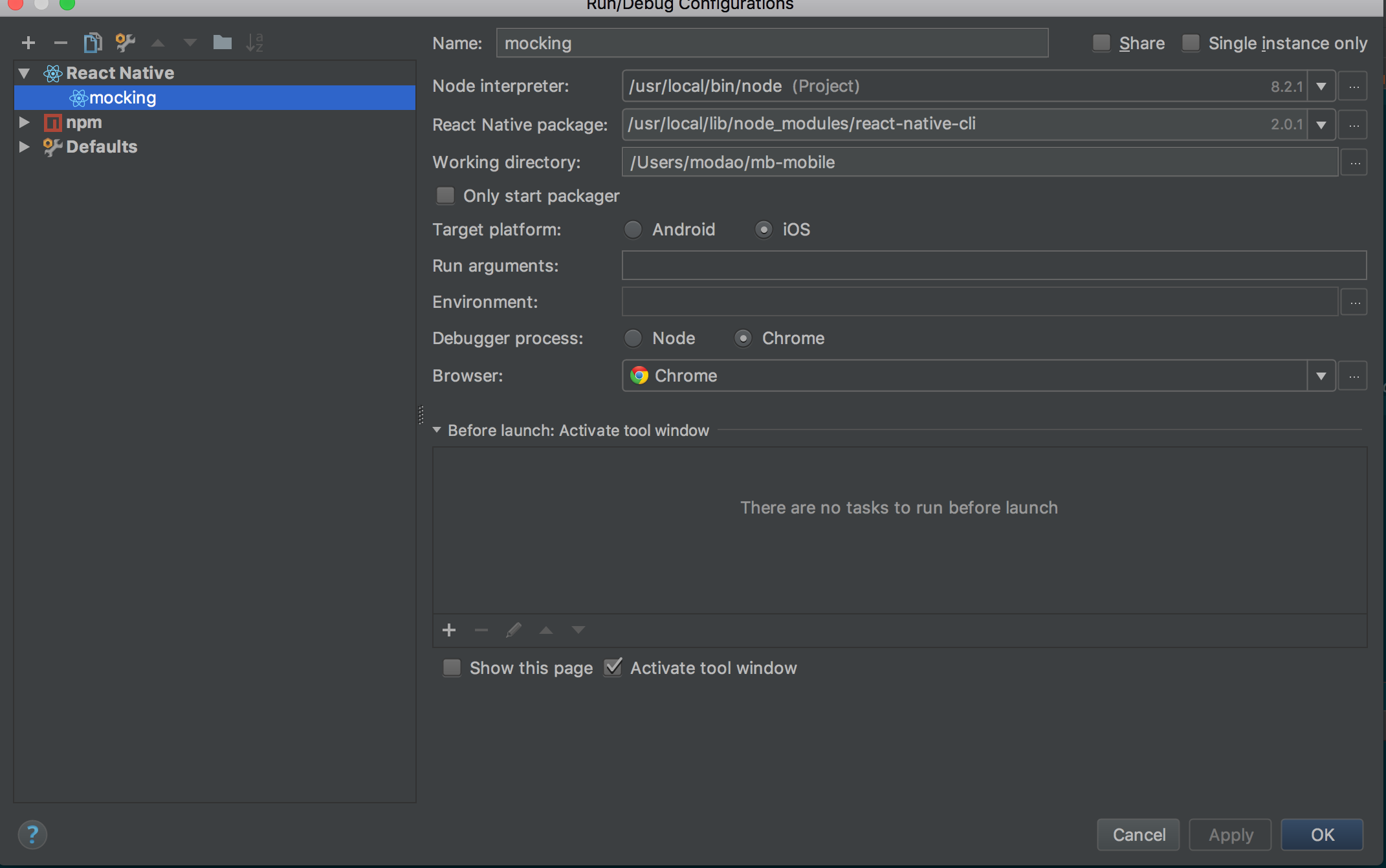Enable the Only start packager checkbox
The height and width of the screenshot is (868, 1386).
[446, 195]
